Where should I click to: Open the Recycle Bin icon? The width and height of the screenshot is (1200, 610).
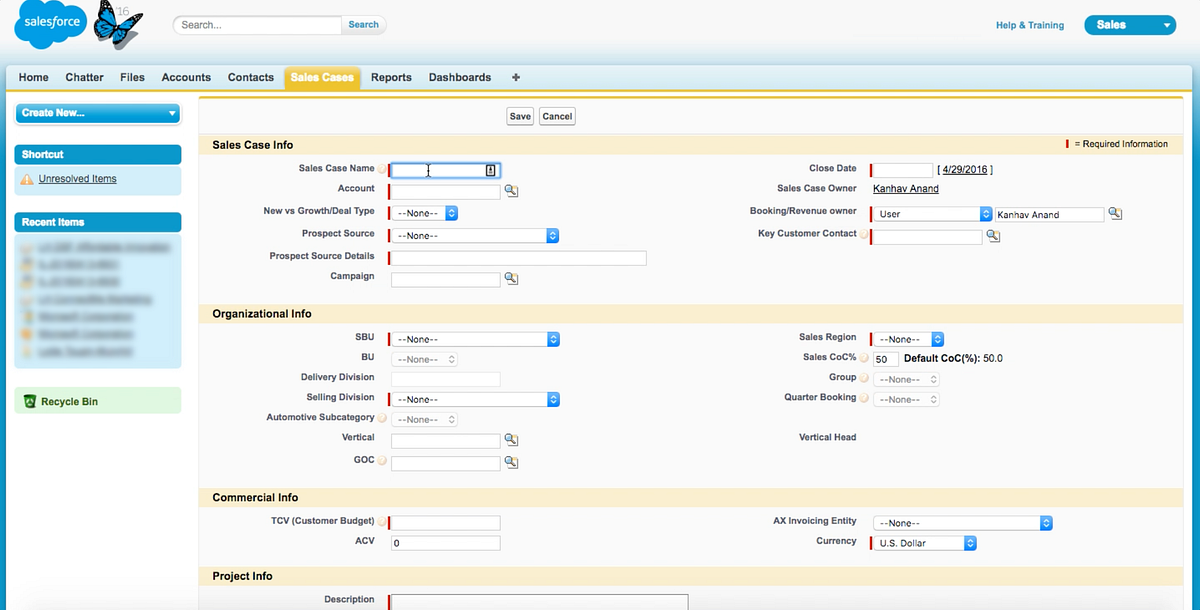[x=31, y=402]
